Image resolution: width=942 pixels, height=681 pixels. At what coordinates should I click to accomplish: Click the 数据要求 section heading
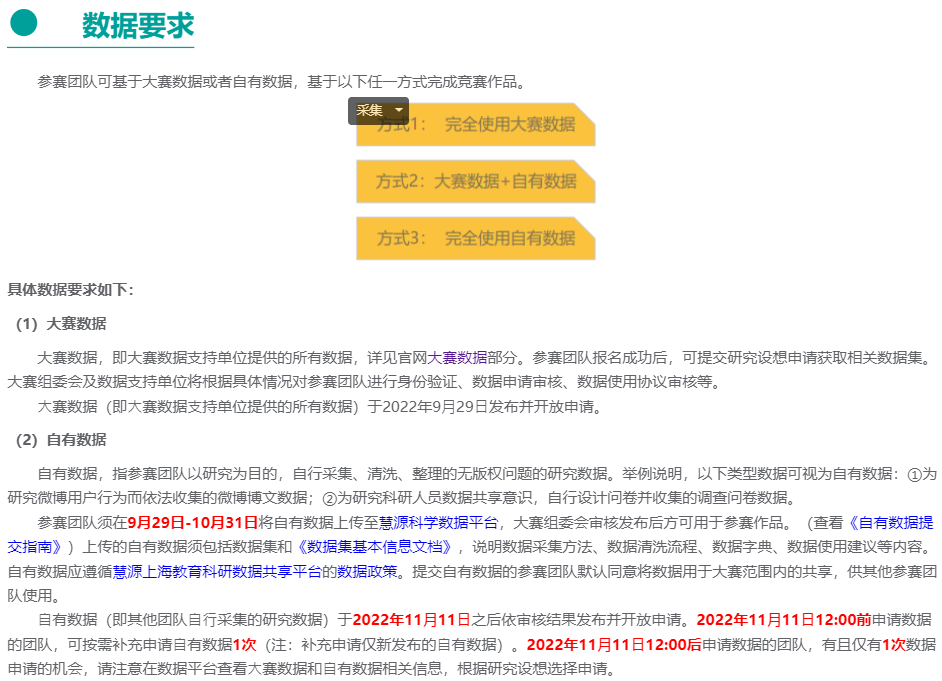coord(138,27)
